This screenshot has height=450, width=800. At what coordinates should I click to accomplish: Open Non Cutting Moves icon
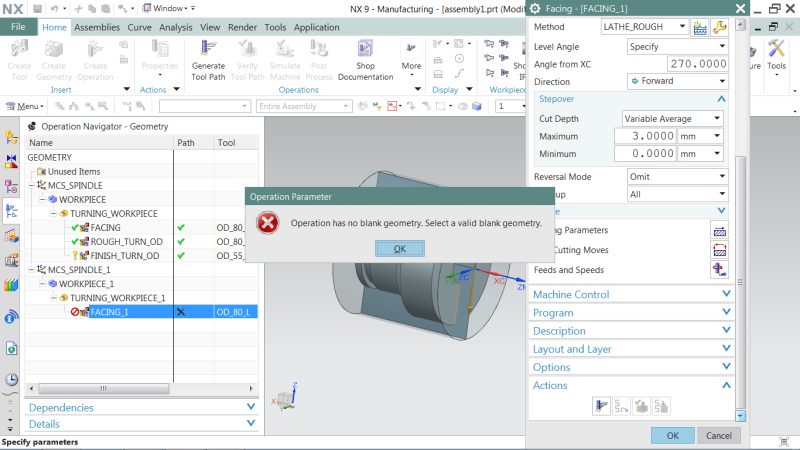coord(719,251)
